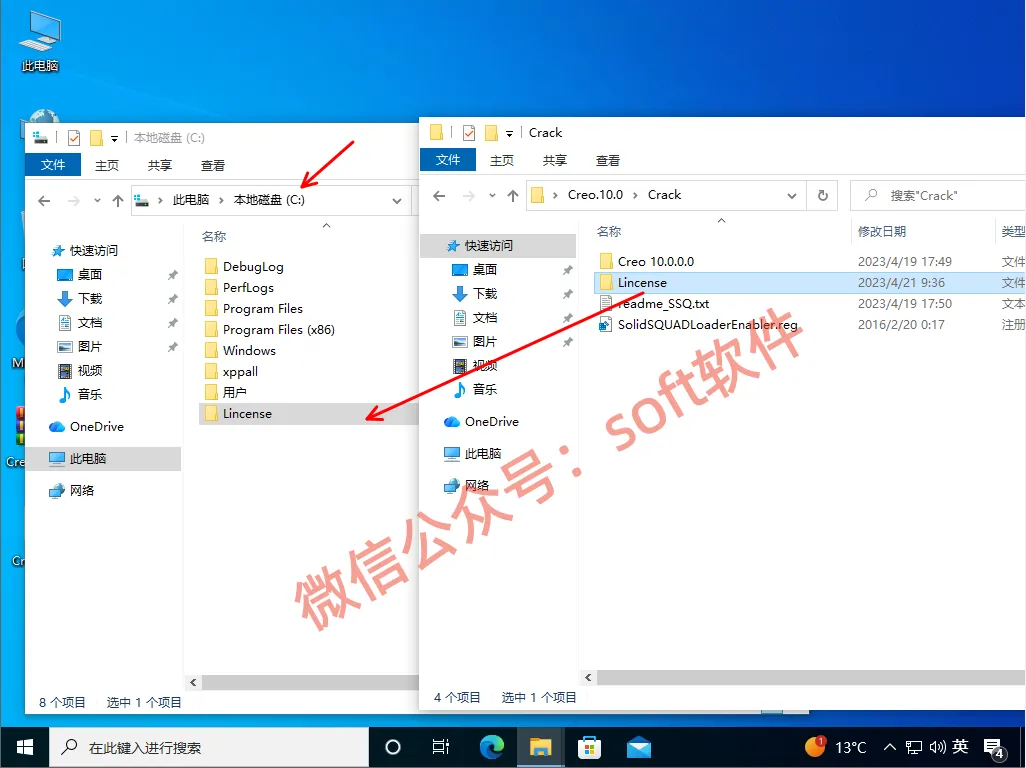The width and height of the screenshot is (1026, 768).
Task: Click Properties checkmark icon in C: window title bar
Action: (74, 137)
